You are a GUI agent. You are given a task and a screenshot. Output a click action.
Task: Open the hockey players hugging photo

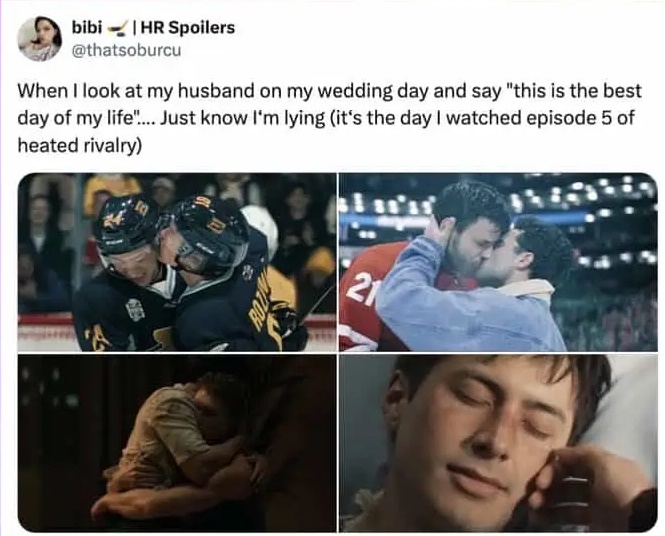[x=177, y=262]
